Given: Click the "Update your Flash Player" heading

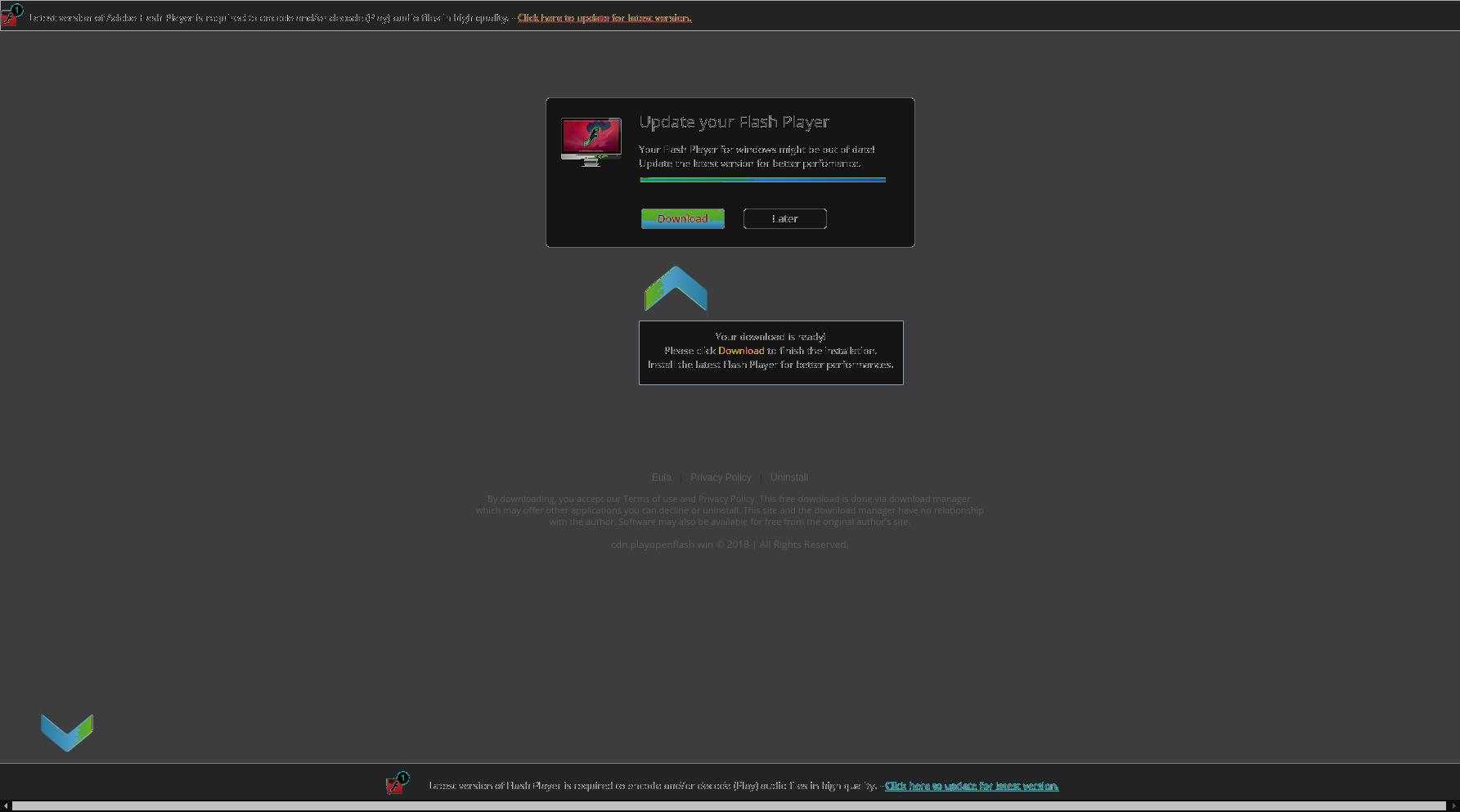Looking at the screenshot, I should pyautogui.click(x=734, y=122).
